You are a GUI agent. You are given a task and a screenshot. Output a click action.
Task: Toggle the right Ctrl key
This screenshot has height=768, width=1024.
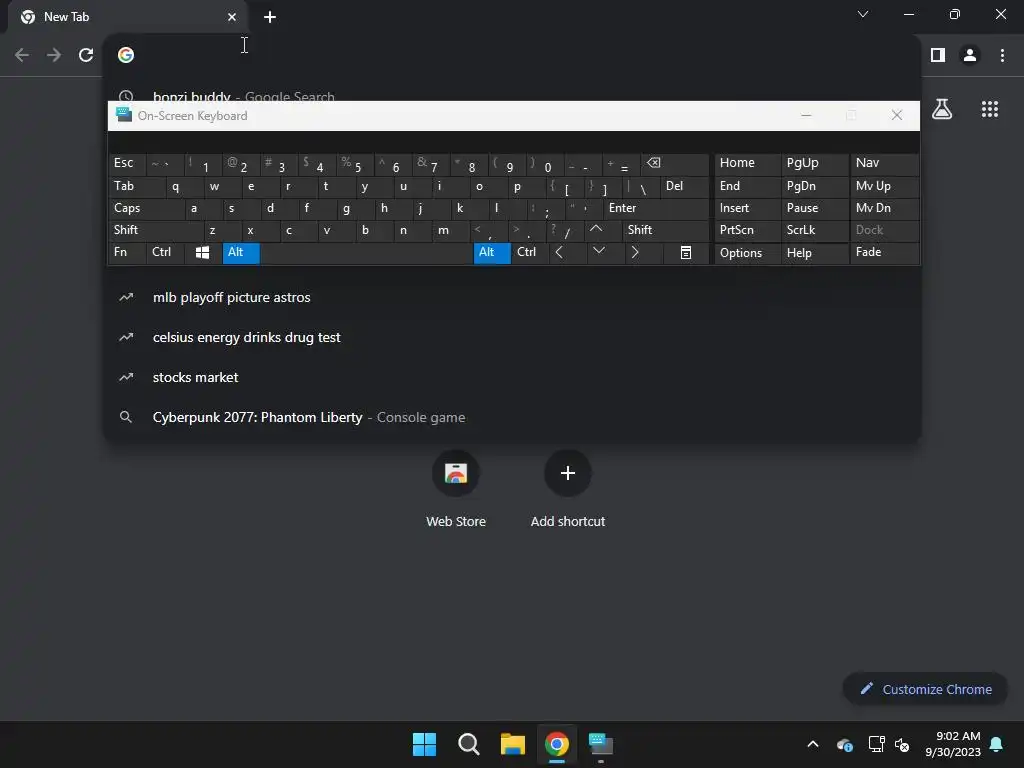[x=530, y=253]
